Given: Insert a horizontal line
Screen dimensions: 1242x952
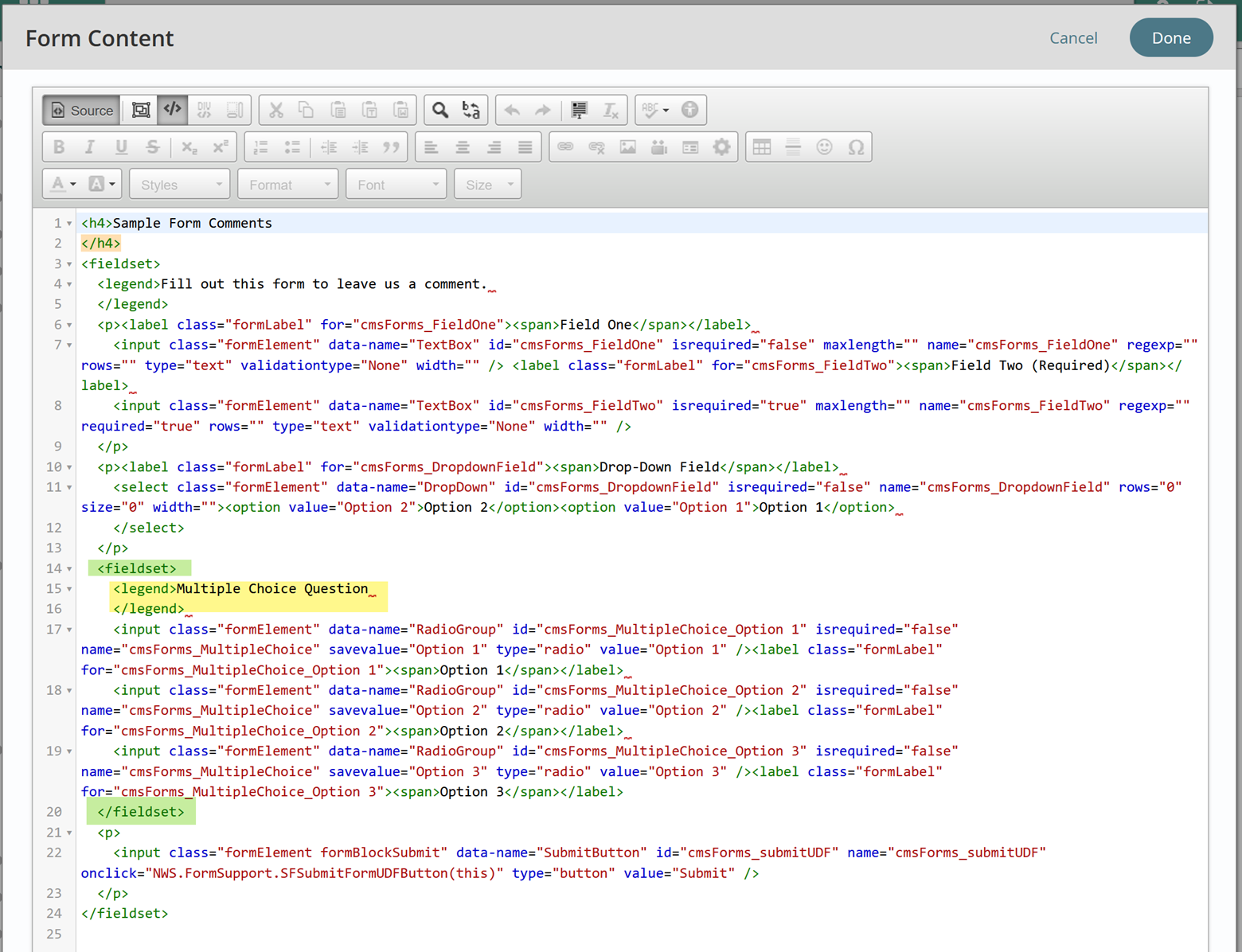Looking at the screenshot, I should pos(793,147).
